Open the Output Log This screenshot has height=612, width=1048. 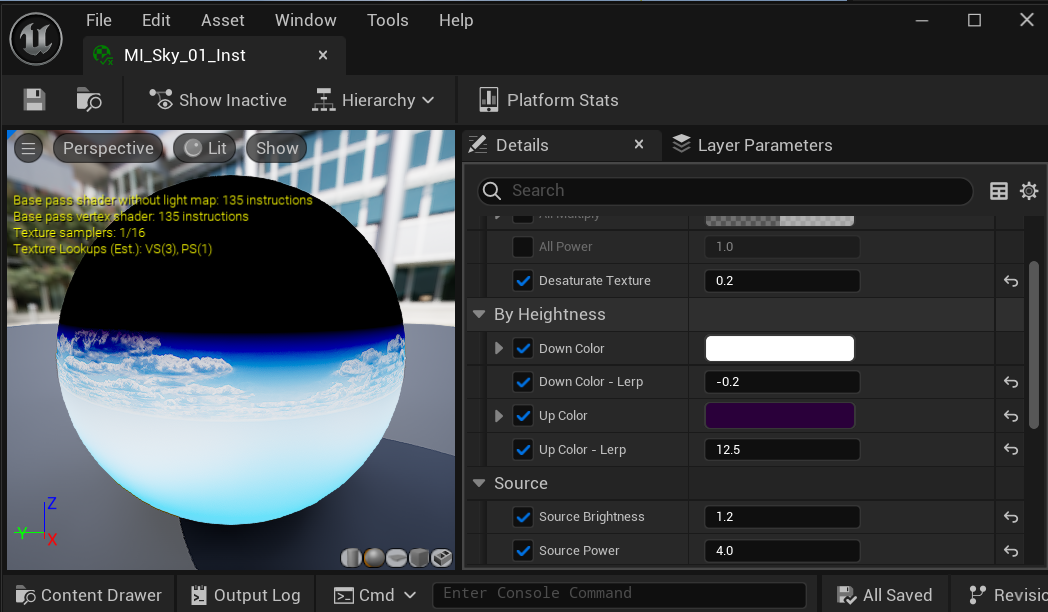(x=245, y=595)
